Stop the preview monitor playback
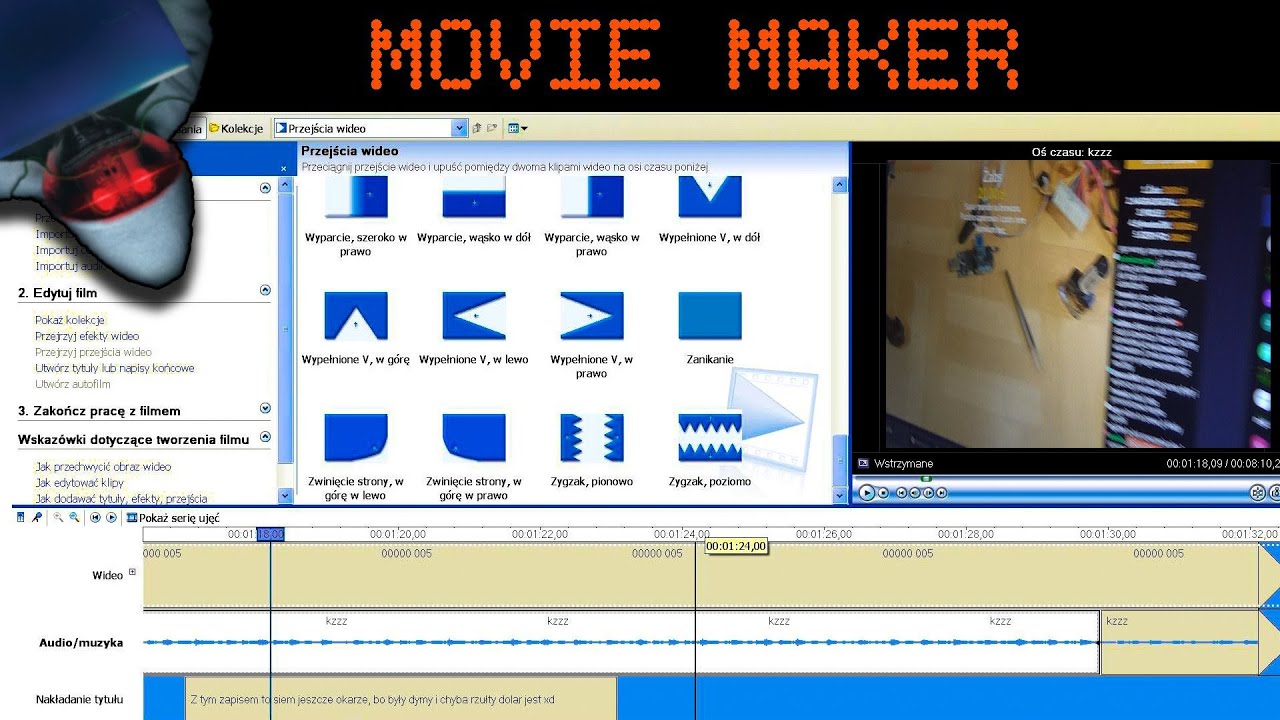This screenshot has height=720, width=1280. (x=883, y=493)
